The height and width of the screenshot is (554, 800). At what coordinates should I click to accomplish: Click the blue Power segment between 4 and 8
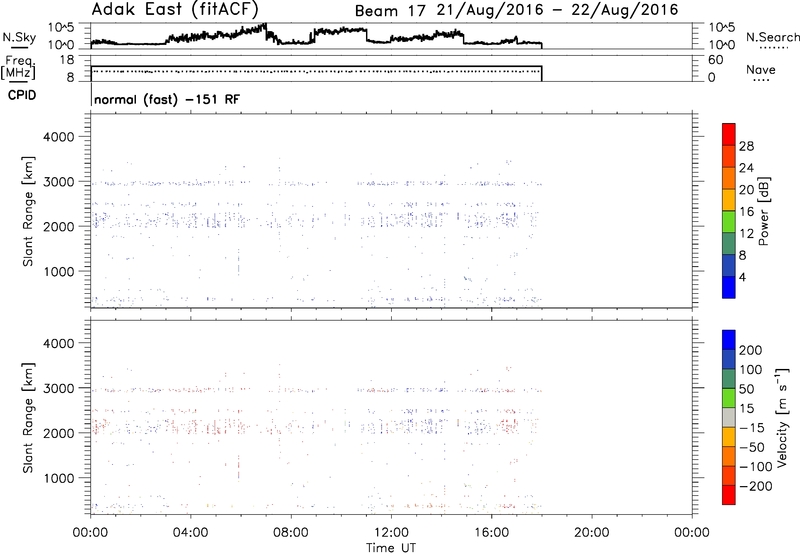point(729,266)
